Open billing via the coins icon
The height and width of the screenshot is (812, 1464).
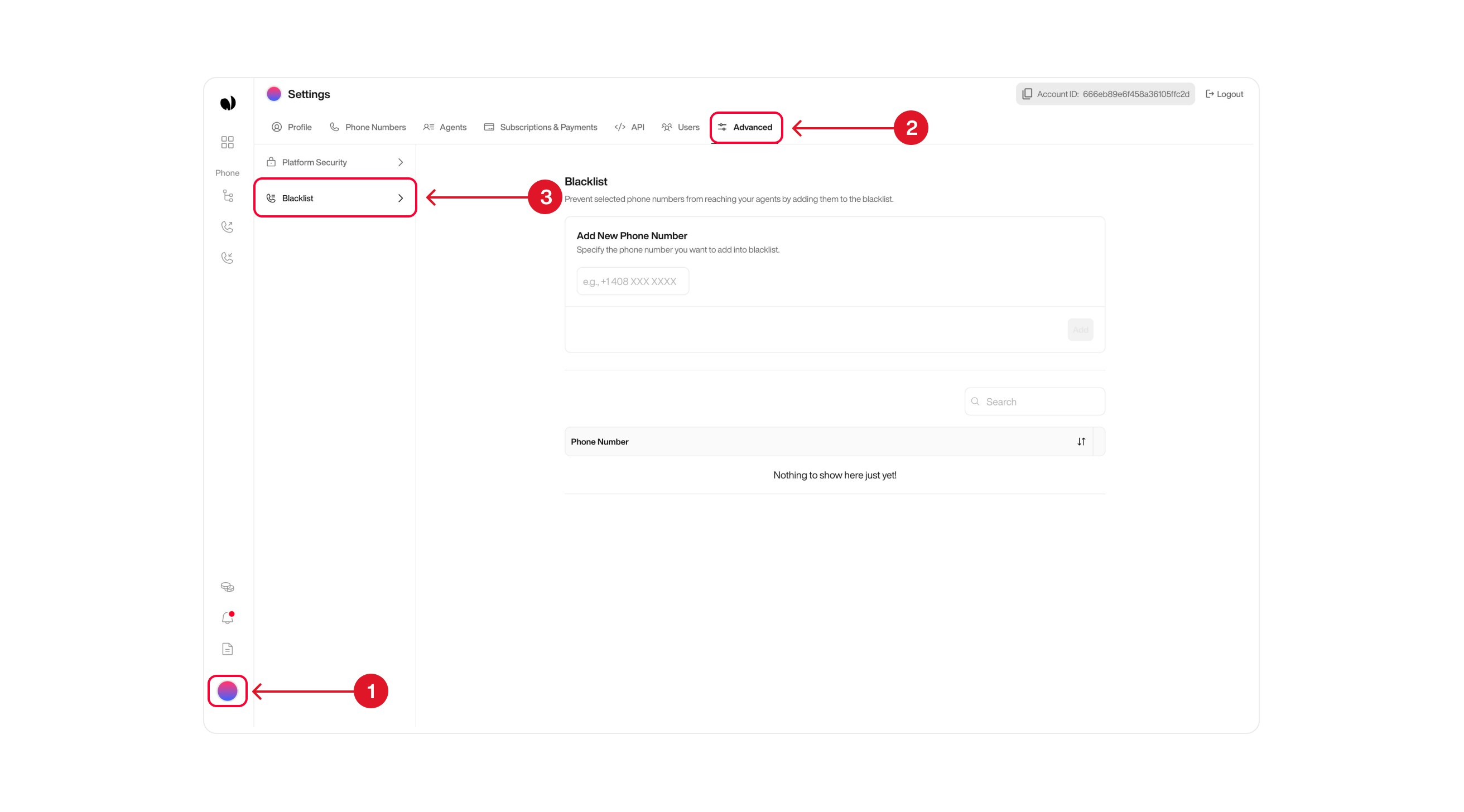(227, 586)
